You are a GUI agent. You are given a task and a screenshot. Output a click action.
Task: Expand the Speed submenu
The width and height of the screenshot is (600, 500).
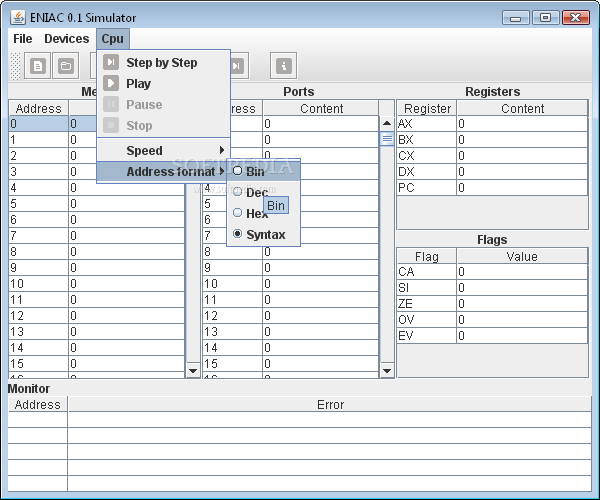pyautogui.click(x=163, y=150)
